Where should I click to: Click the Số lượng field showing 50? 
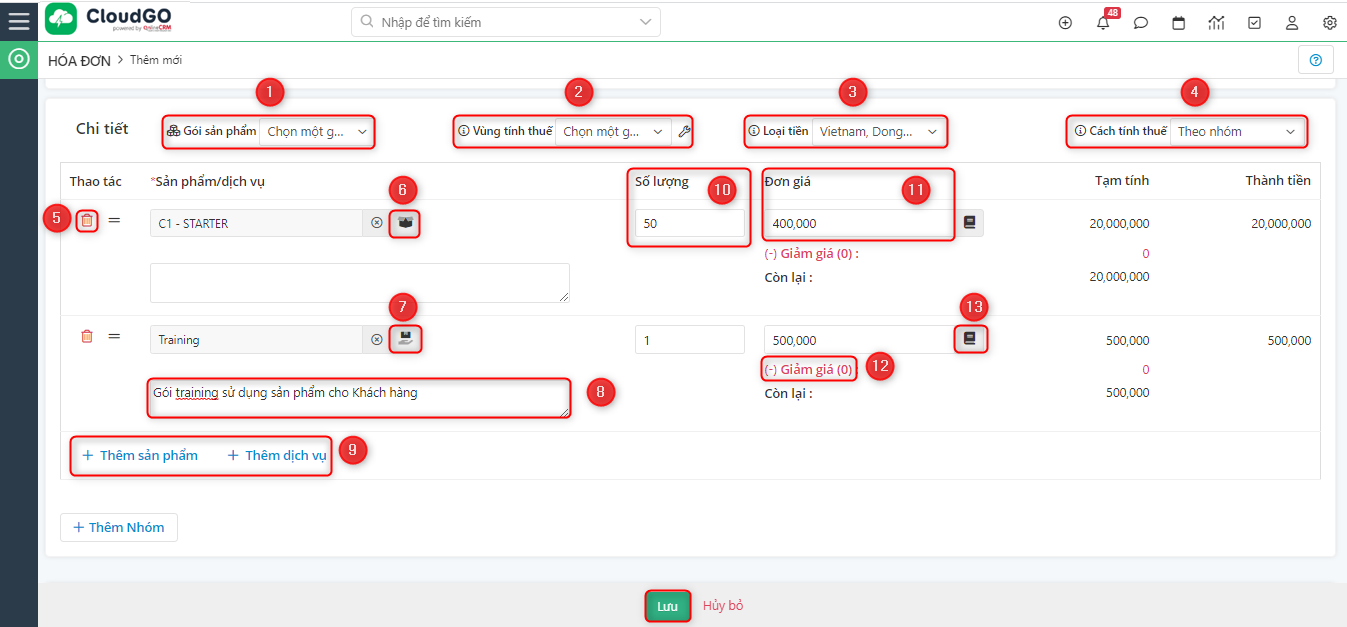[689, 224]
